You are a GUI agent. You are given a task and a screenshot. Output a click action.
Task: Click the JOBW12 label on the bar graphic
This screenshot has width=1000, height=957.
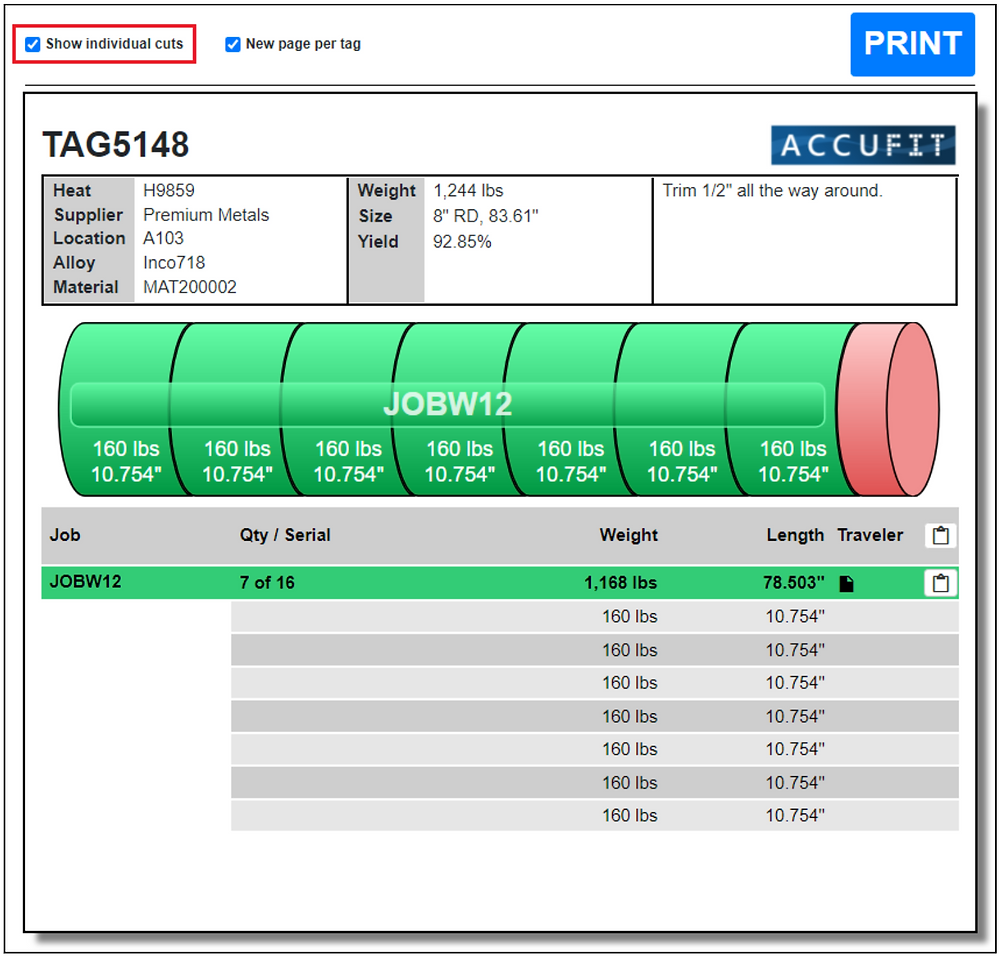click(x=447, y=404)
